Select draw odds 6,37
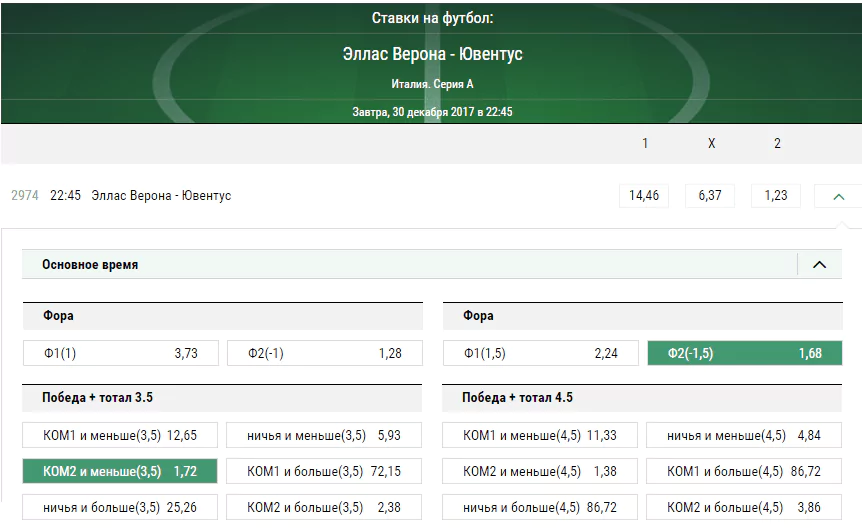 pos(710,196)
